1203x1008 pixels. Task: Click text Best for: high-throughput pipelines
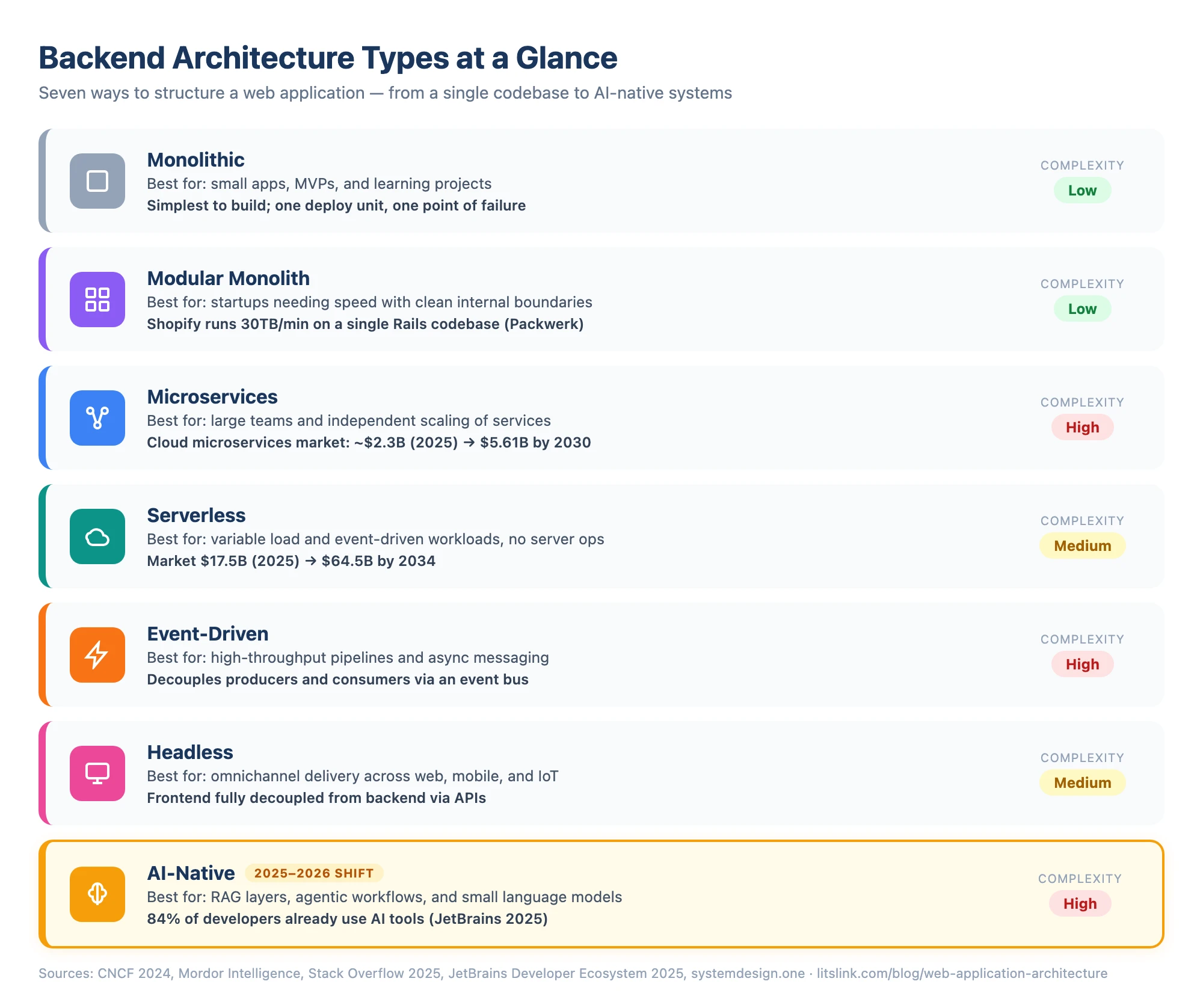pos(348,658)
